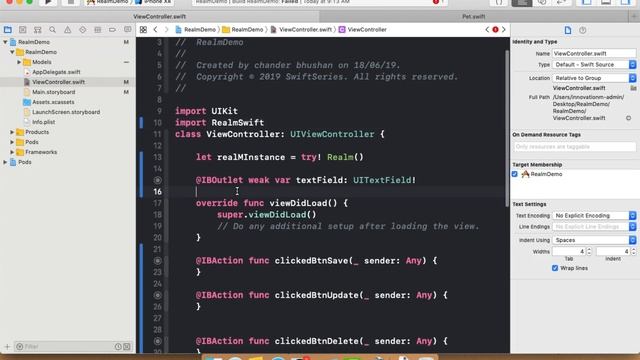Open Location Relative to Group dropdown

coord(594,78)
